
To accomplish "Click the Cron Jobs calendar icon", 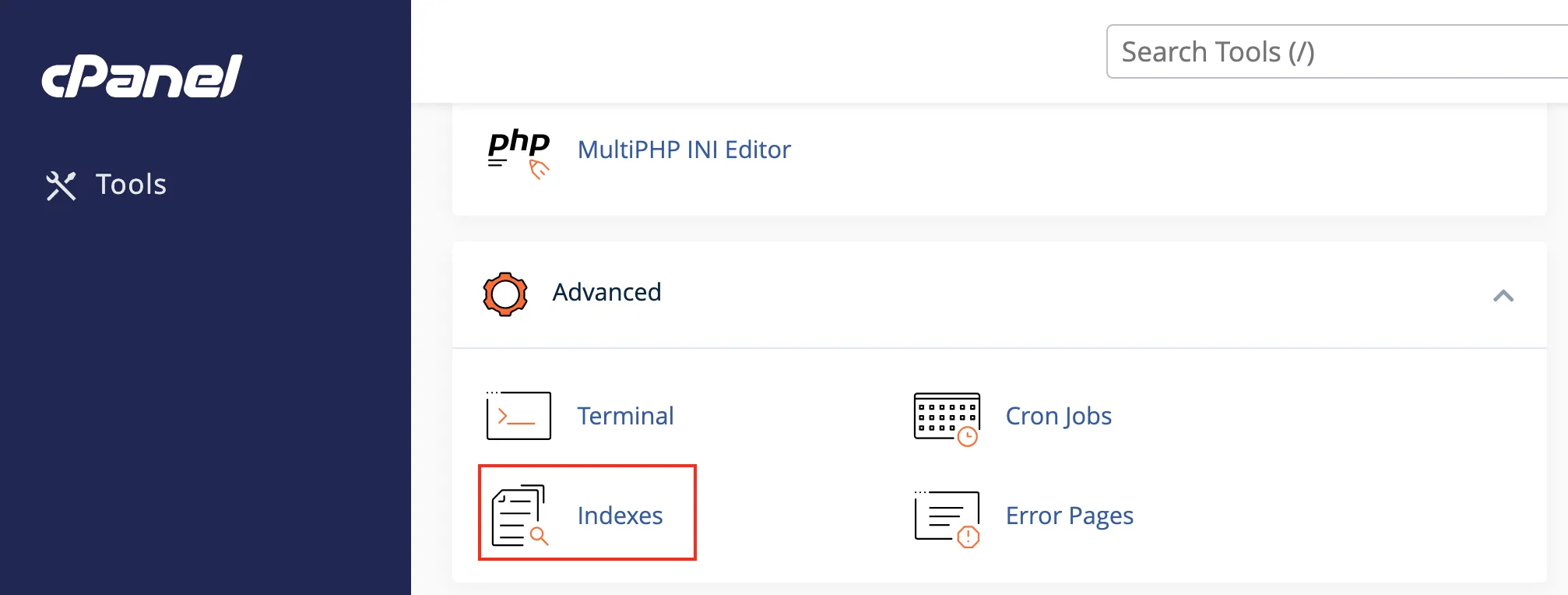I will point(945,416).
